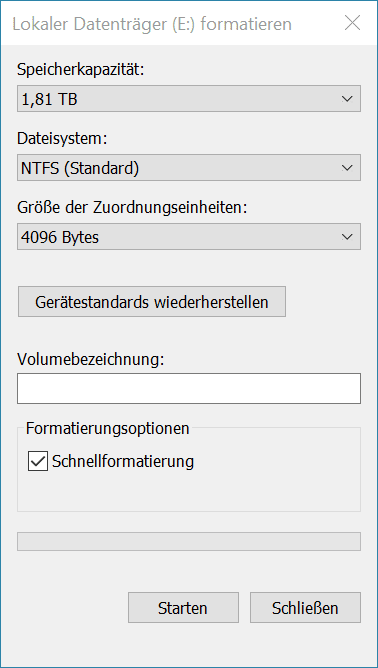
Task: Click the Volumebezeichnung label
Action: point(90,360)
